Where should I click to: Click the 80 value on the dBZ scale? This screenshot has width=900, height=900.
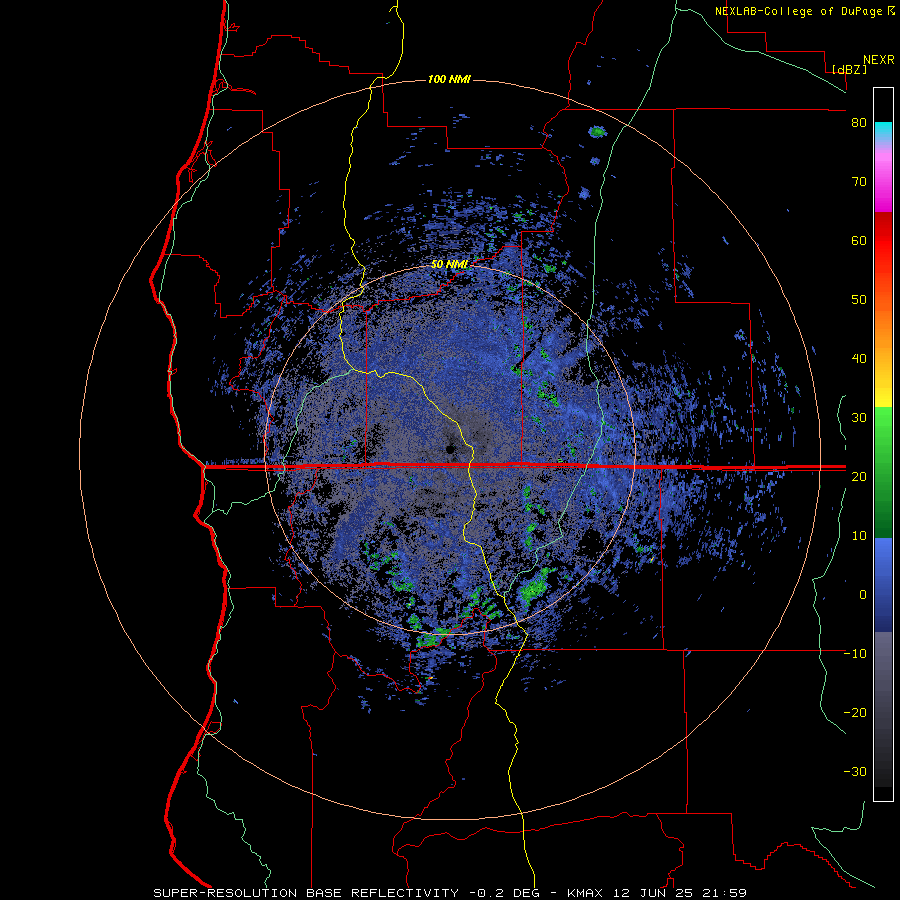(x=859, y=123)
